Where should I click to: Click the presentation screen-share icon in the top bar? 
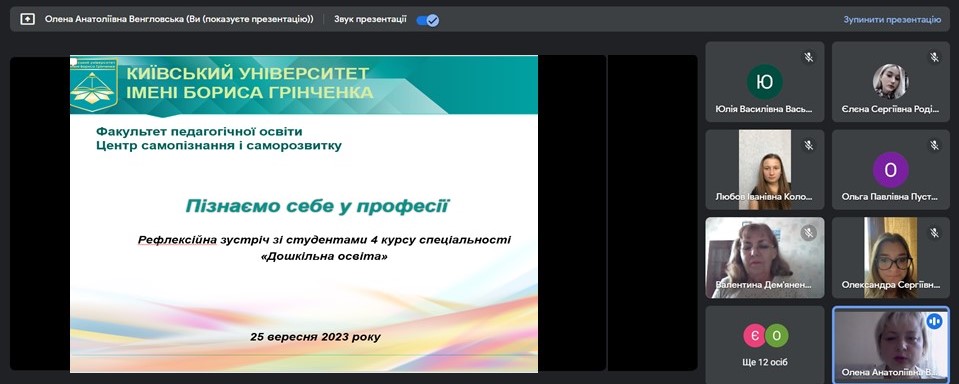28,19
